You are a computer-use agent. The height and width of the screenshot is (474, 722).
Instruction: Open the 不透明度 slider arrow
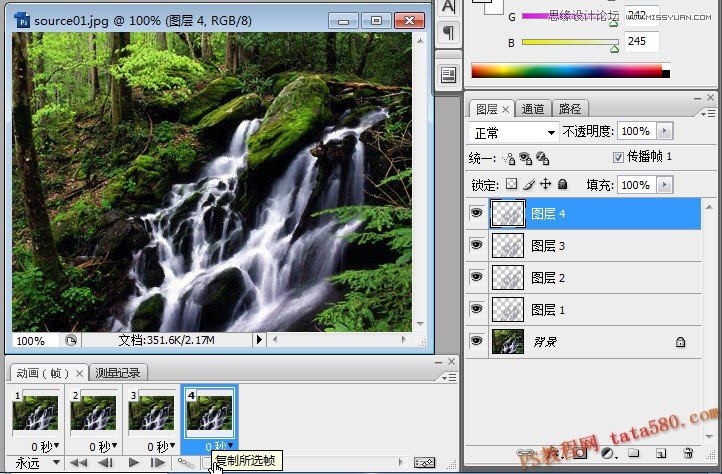[x=664, y=131]
